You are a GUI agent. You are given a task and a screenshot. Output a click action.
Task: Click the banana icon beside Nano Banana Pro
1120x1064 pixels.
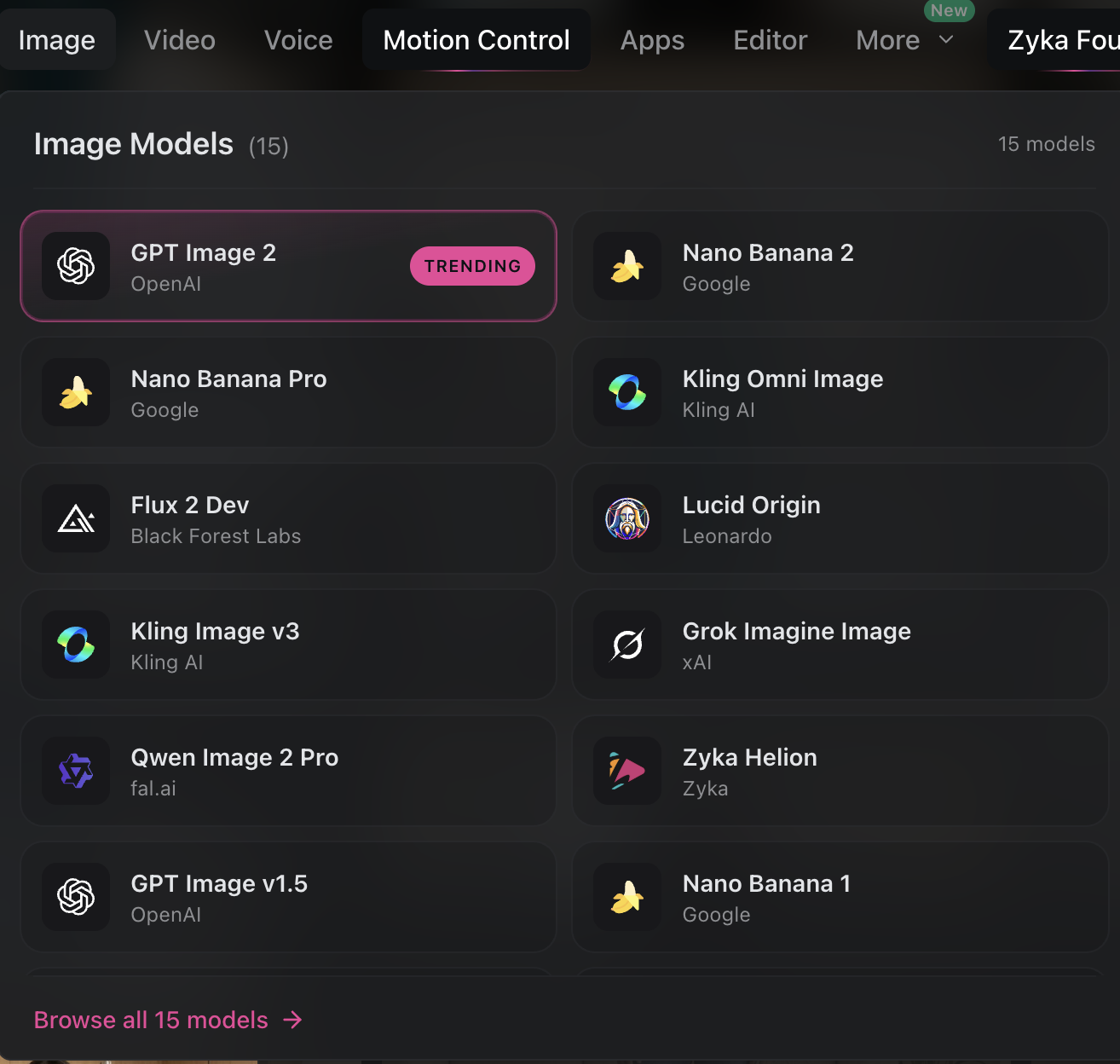click(x=76, y=392)
